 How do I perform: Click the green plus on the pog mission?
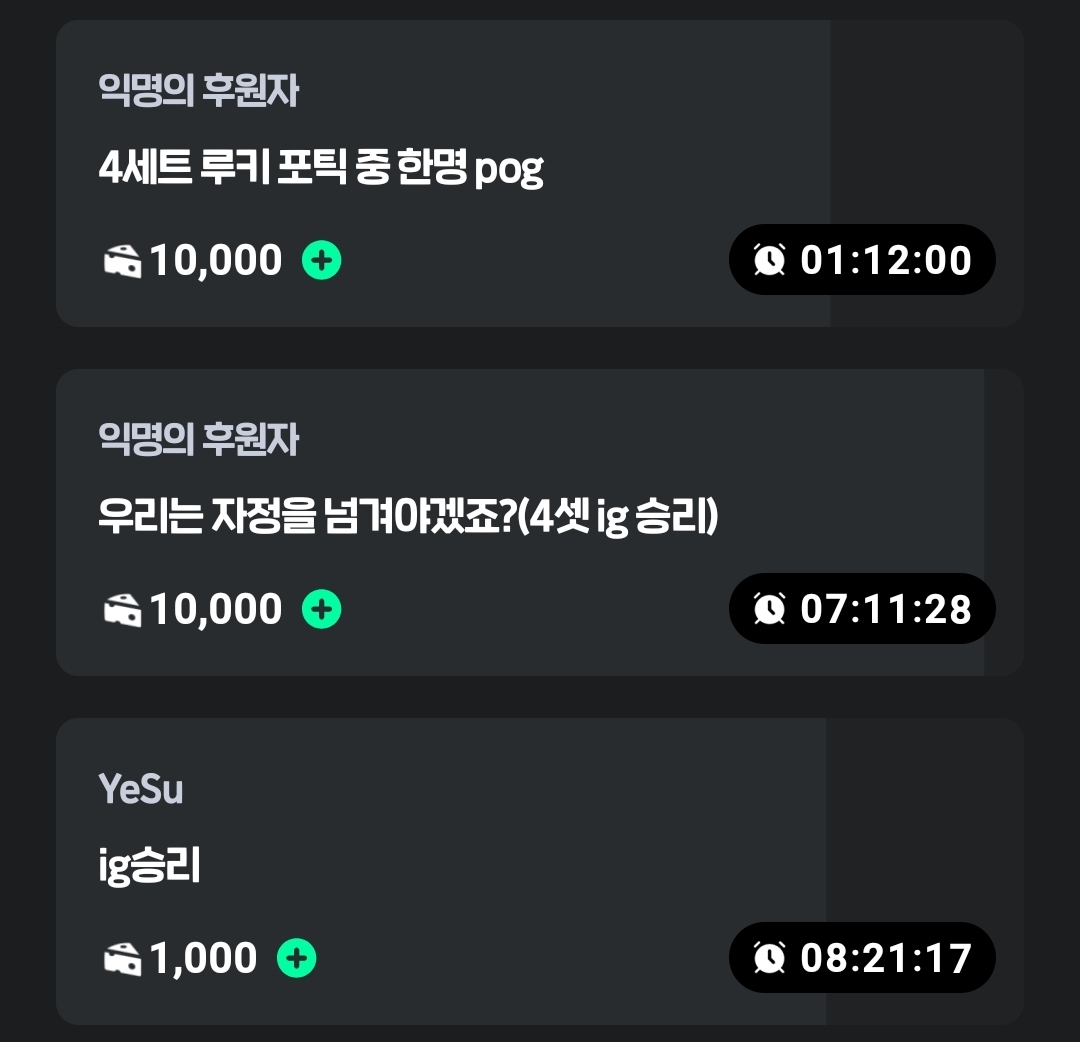[322, 261]
